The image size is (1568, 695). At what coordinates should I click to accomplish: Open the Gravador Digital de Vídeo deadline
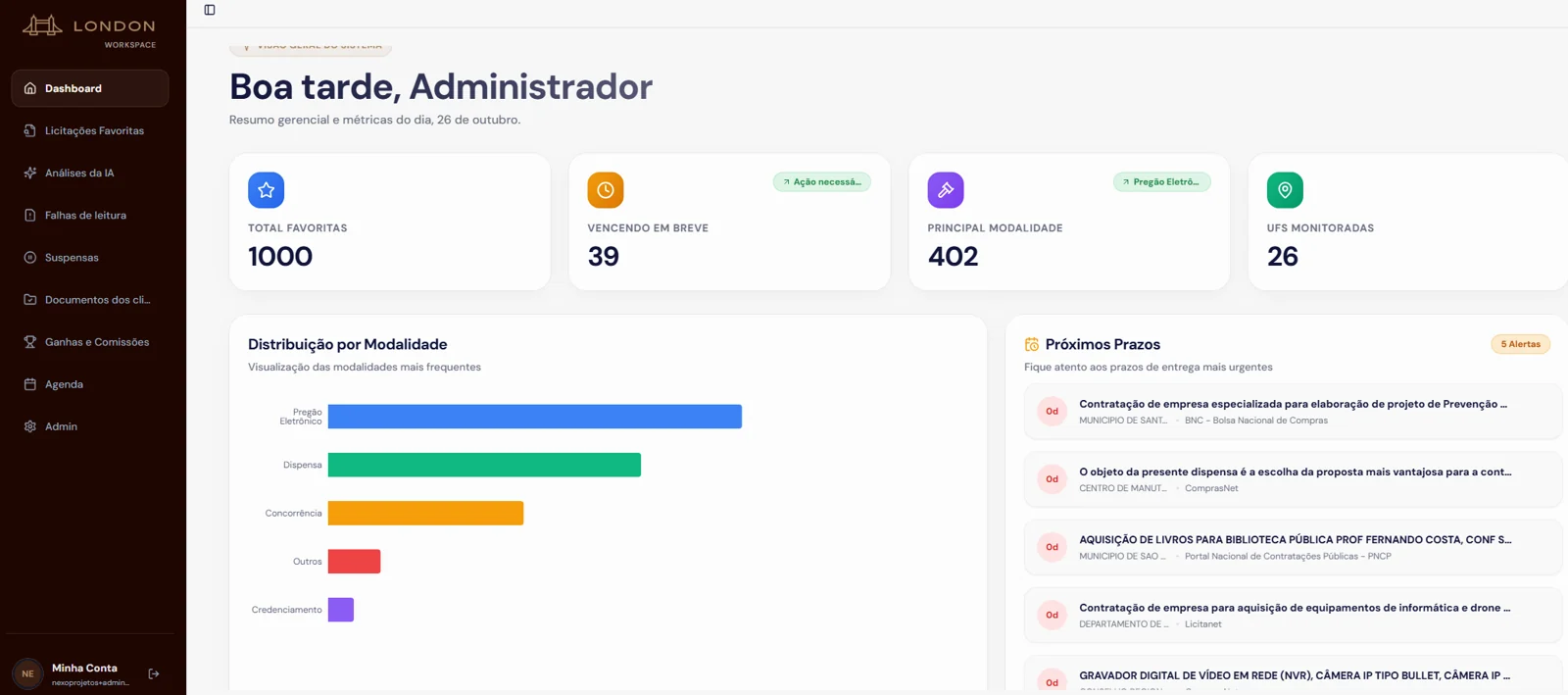1294,675
